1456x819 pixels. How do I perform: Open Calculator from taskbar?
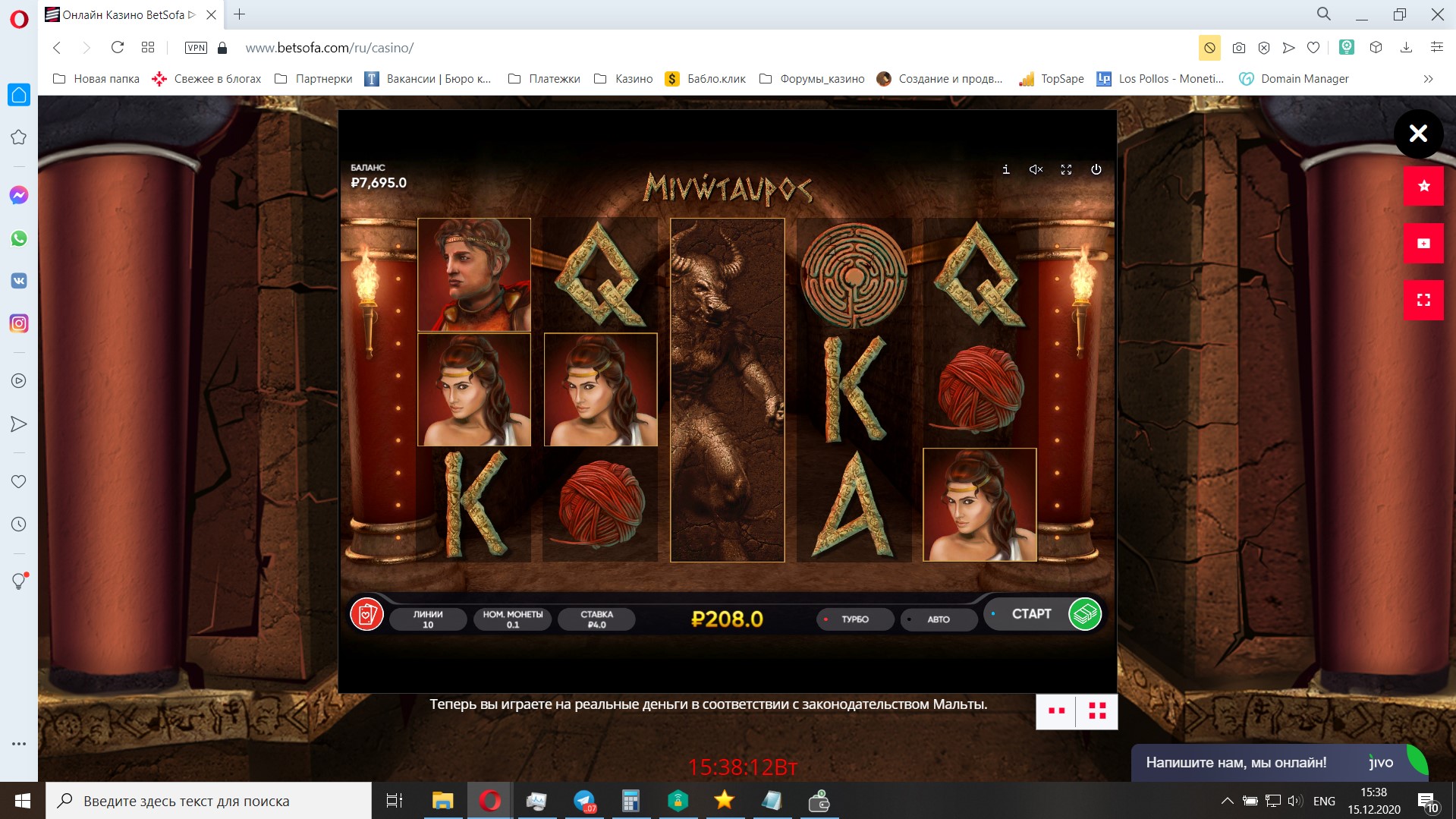631,801
